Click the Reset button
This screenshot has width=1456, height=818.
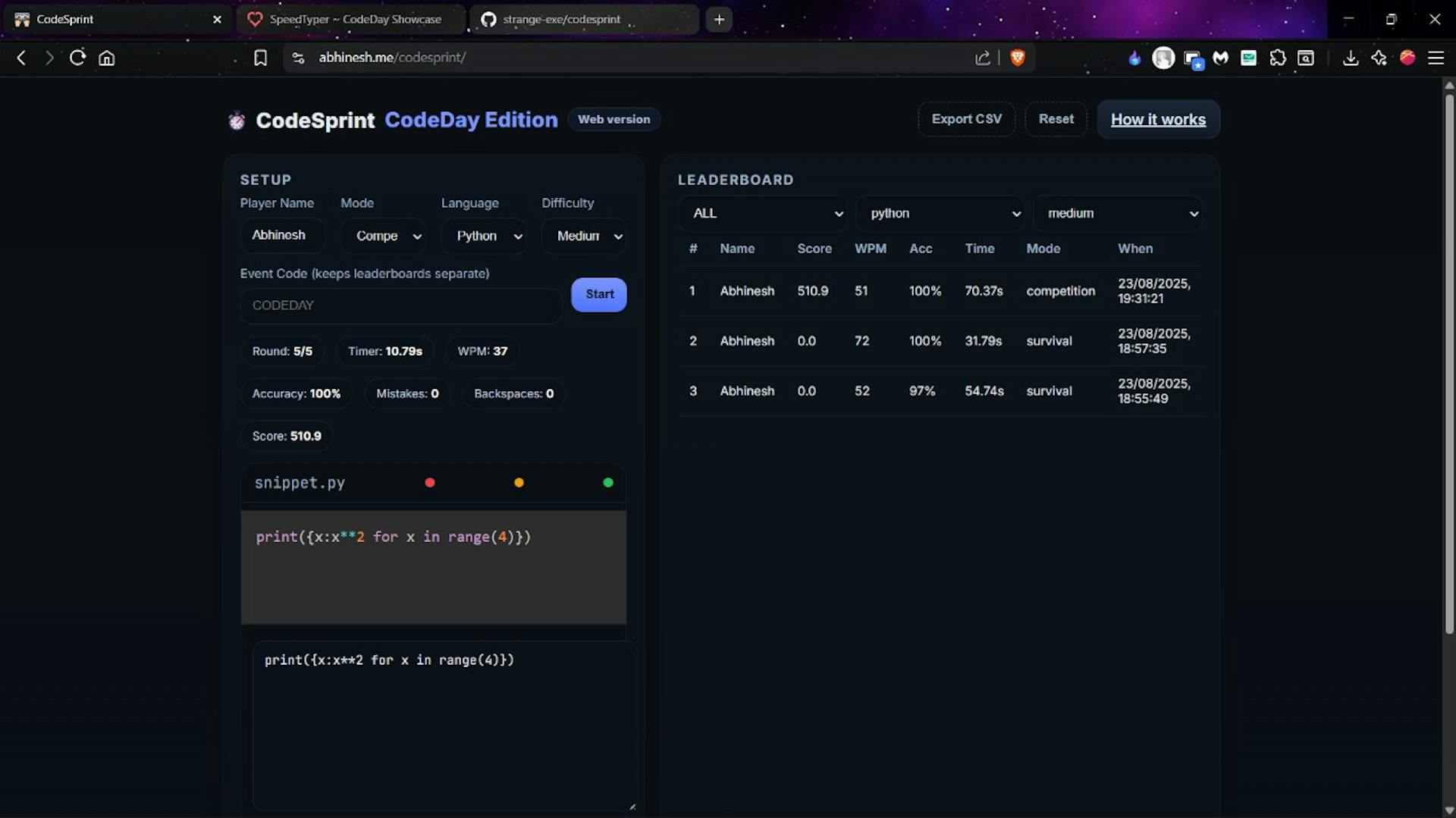click(1056, 119)
